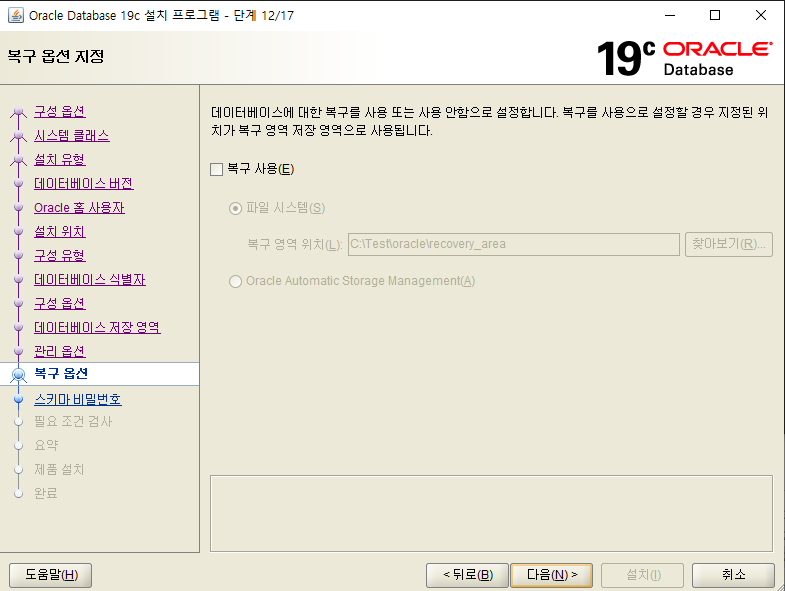Click the 요약 step text
Viewport: 785px width, 591px height.
[46, 445]
